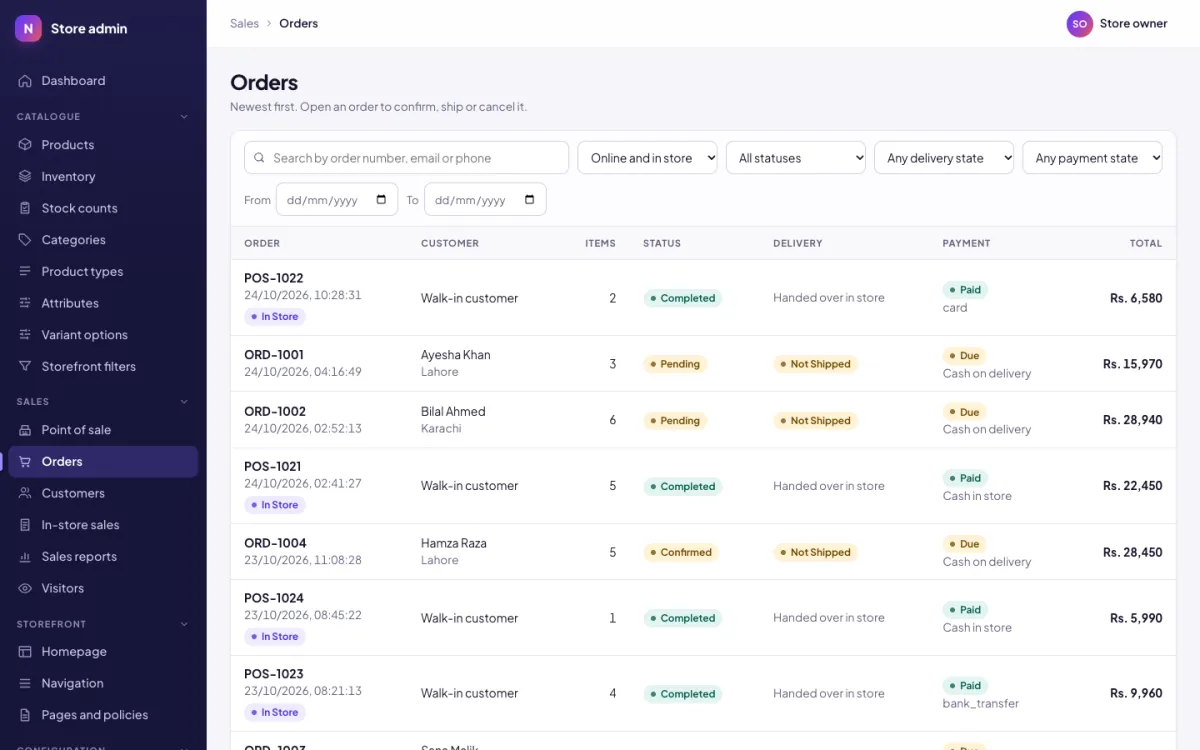1200x750 pixels.
Task: Open the From date calendar picker icon
Action: tap(381, 200)
